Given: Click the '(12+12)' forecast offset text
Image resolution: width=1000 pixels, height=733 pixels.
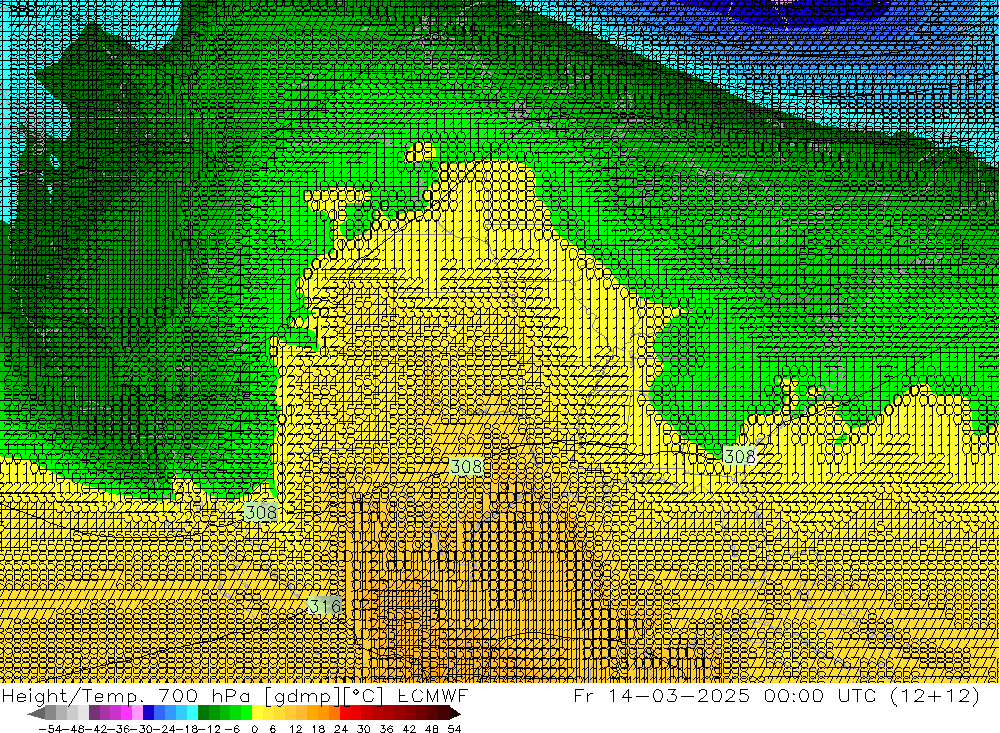Looking at the screenshot, I should (x=936, y=695).
